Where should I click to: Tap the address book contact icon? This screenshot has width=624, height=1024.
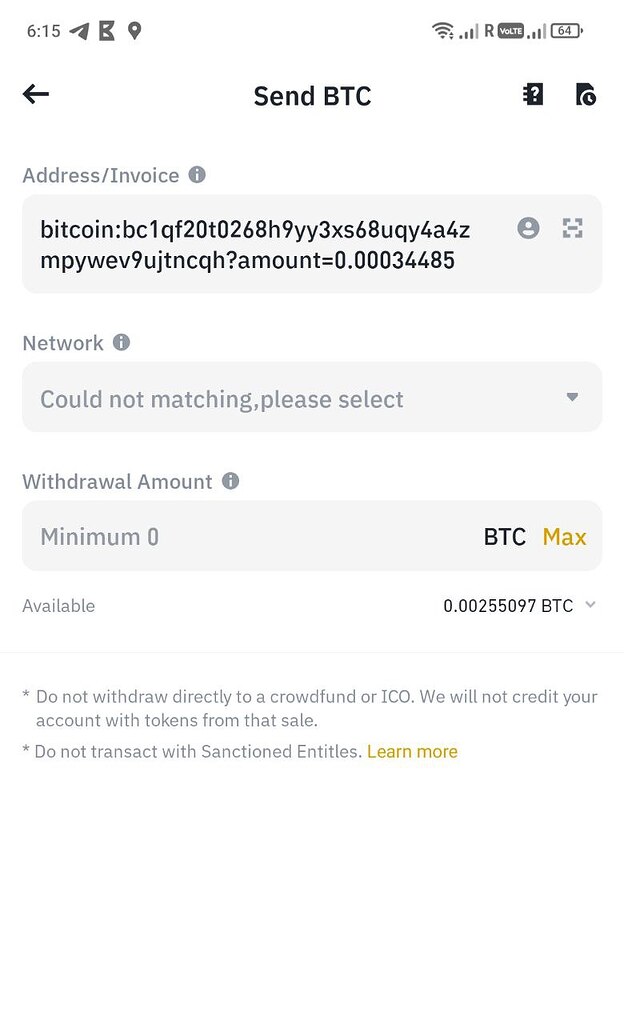click(x=528, y=228)
